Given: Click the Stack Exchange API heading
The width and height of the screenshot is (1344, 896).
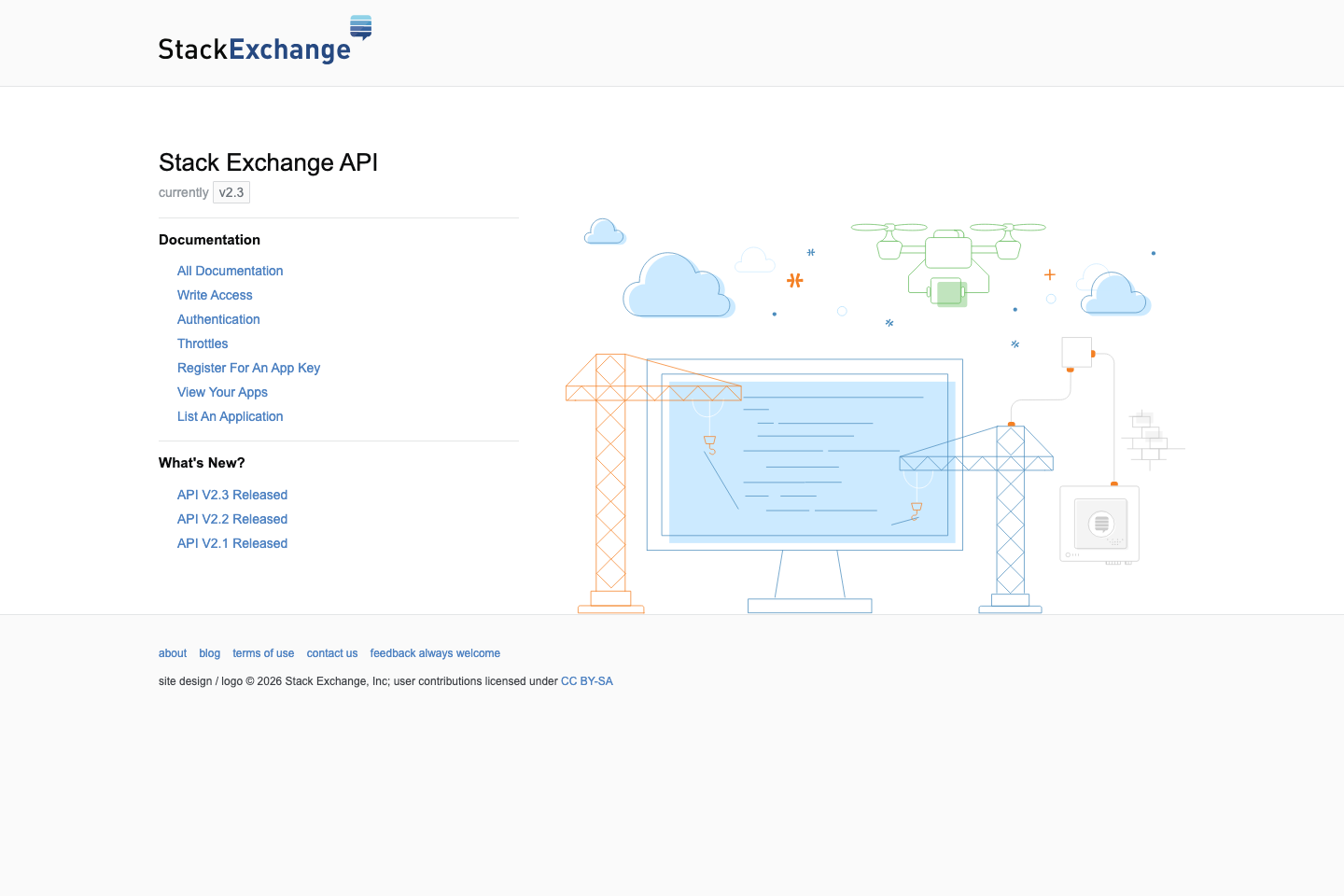Looking at the screenshot, I should 268,162.
